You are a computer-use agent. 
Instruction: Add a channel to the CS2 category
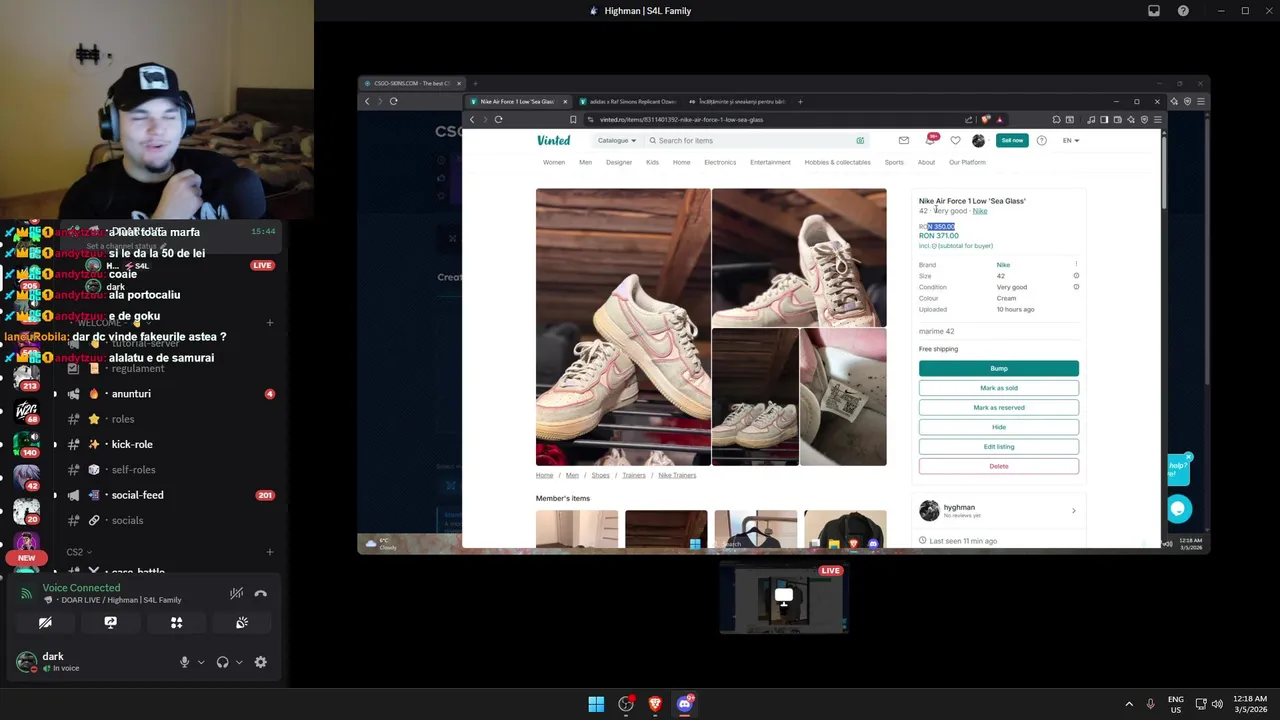[x=270, y=552]
